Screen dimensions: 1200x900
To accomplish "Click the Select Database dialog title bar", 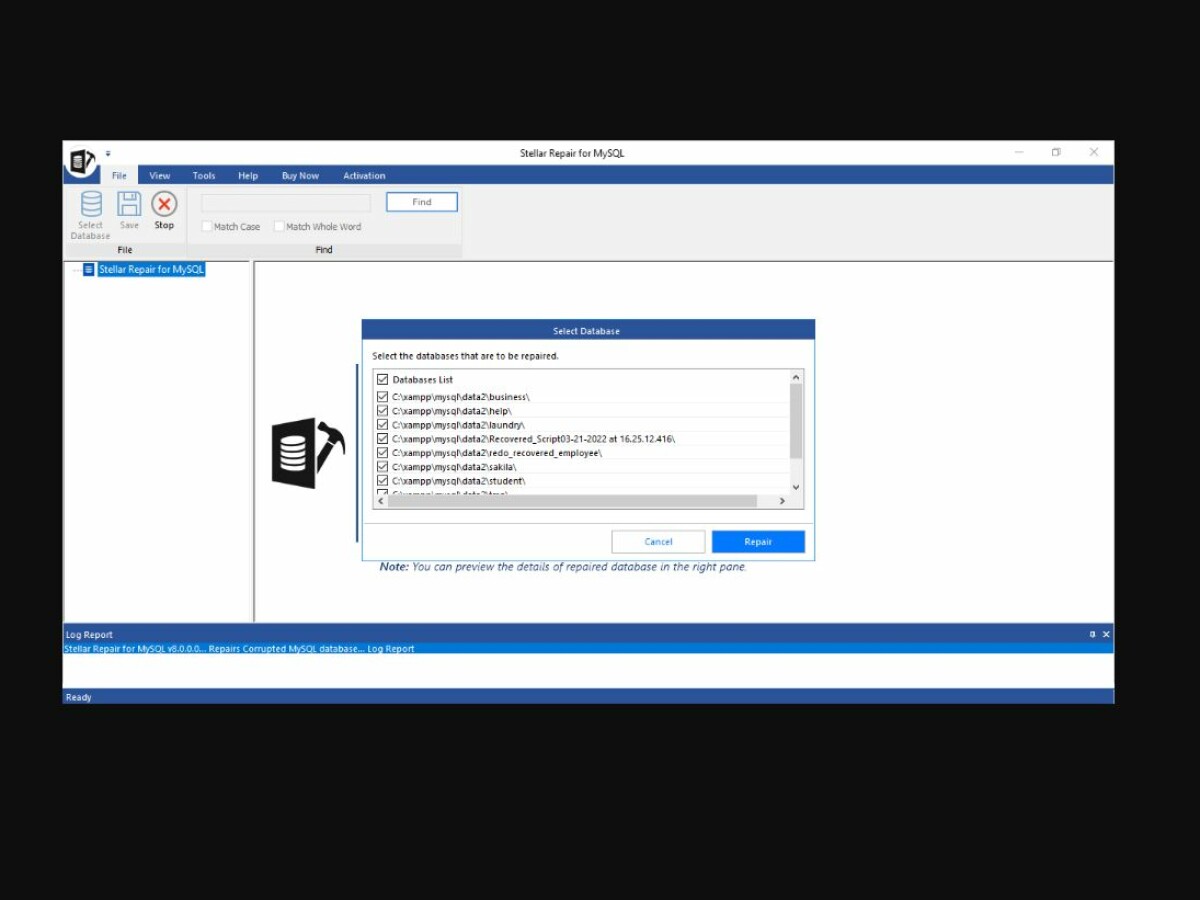I will pyautogui.click(x=588, y=331).
